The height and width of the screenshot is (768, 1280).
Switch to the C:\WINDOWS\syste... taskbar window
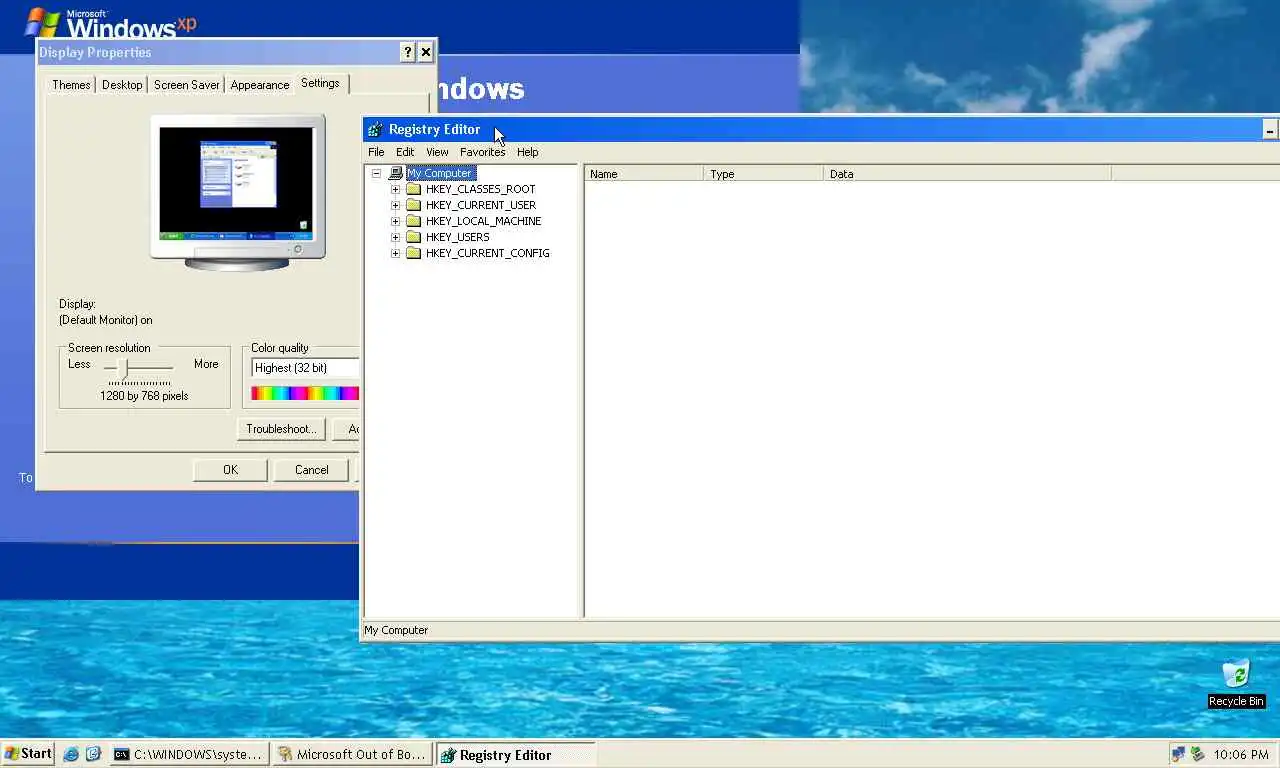[189, 754]
